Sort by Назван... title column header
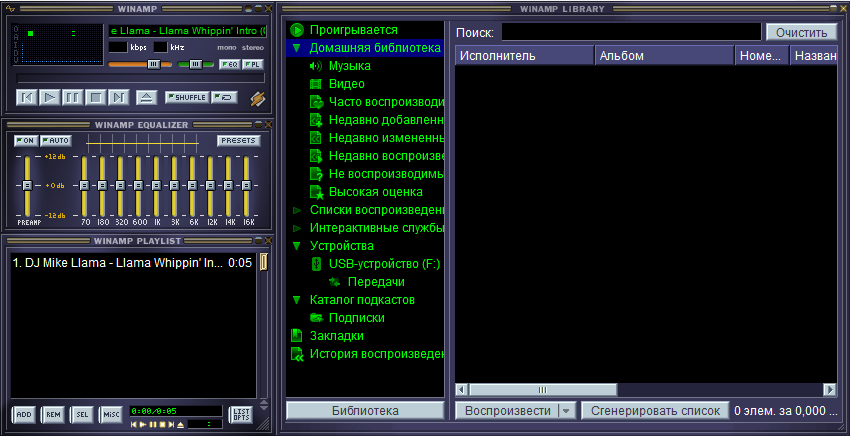The image size is (850, 436). click(814, 56)
